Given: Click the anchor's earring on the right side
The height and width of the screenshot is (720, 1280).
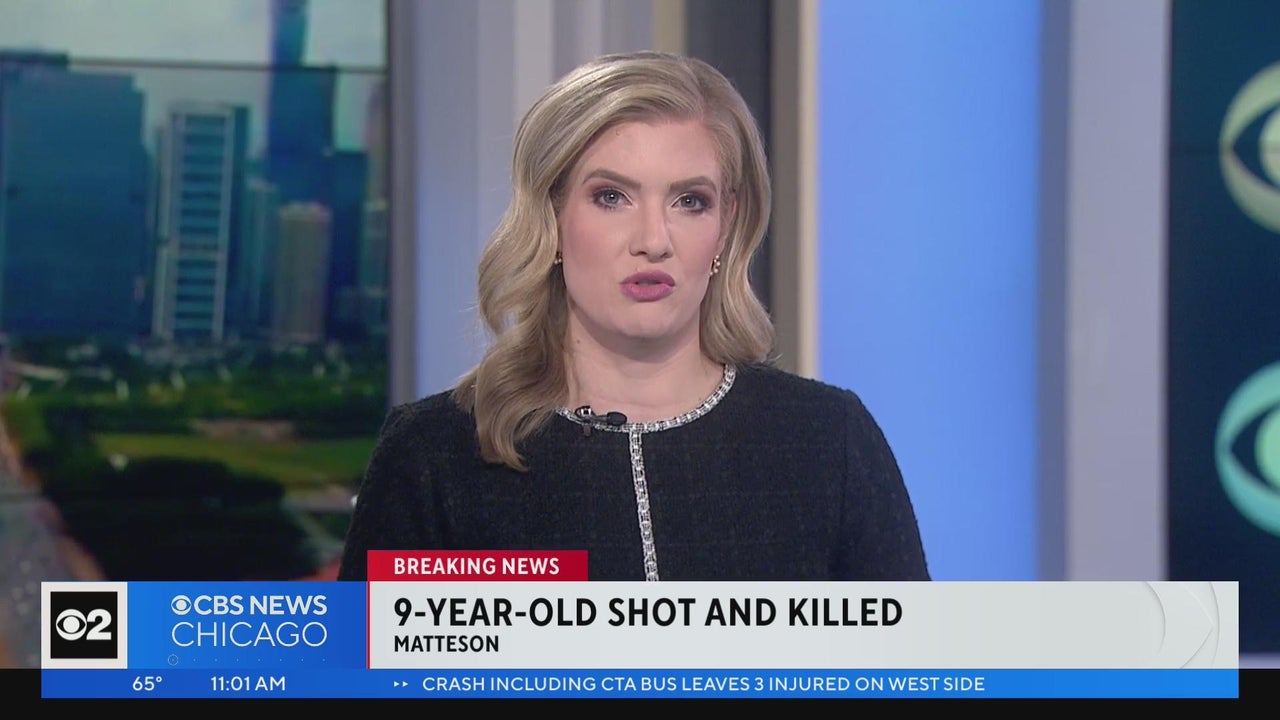Looking at the screenshot, I should point(714,266).
